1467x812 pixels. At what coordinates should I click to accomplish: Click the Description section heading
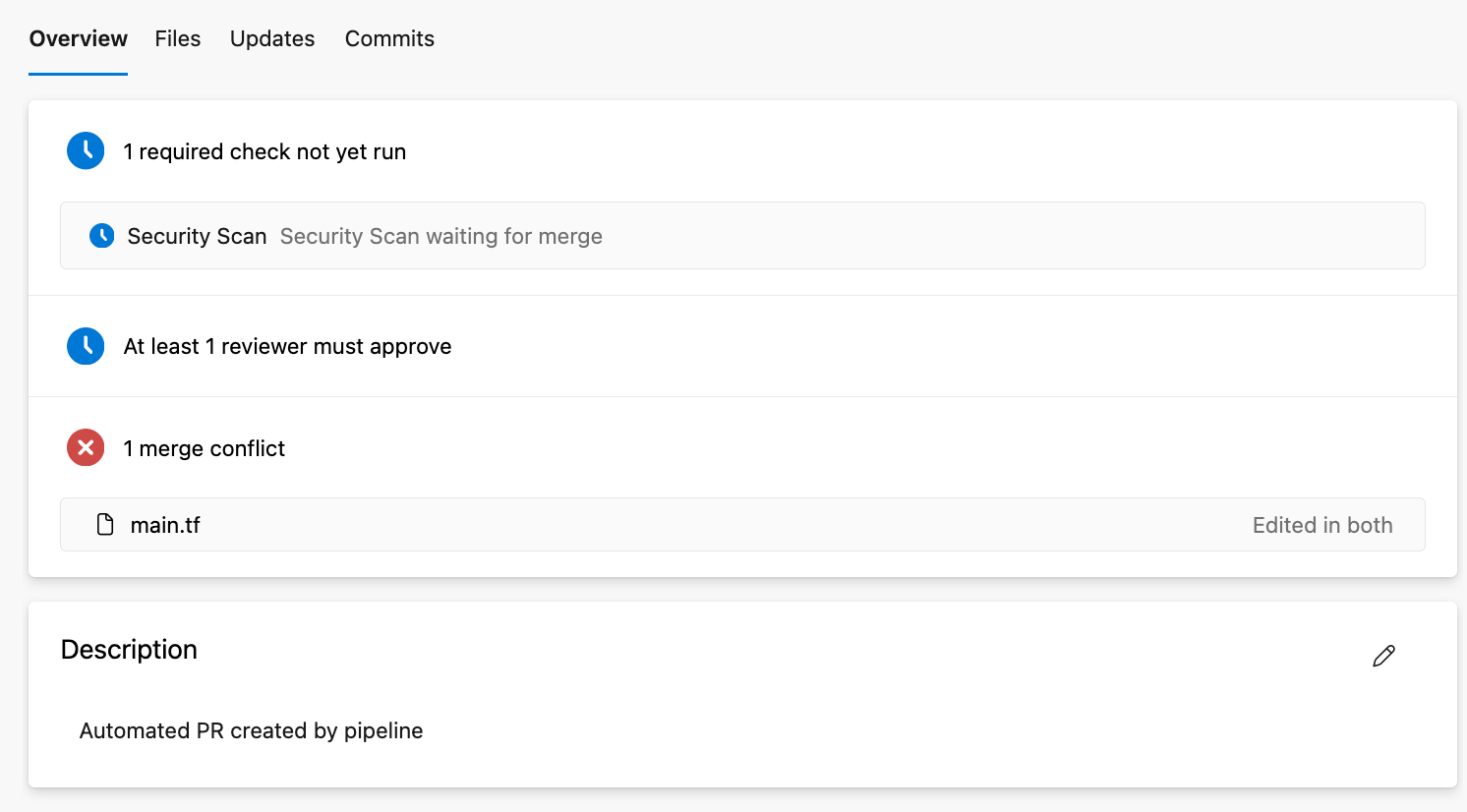coord(129,650)
